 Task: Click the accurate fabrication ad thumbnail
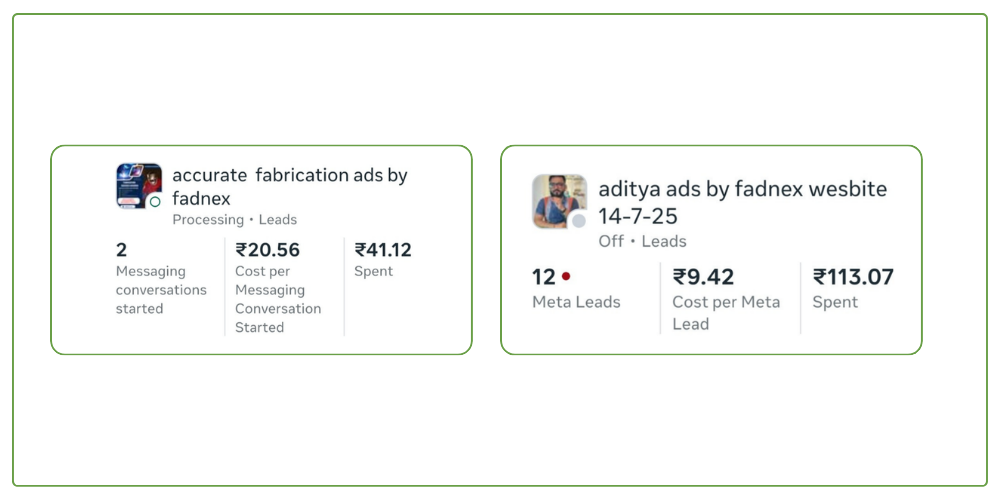point(137,184)
